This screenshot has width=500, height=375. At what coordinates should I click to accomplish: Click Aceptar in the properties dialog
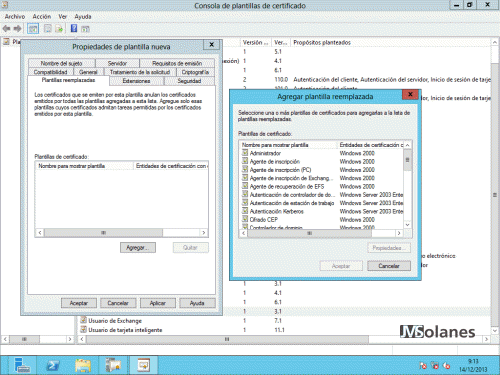[x=79, y=303]
